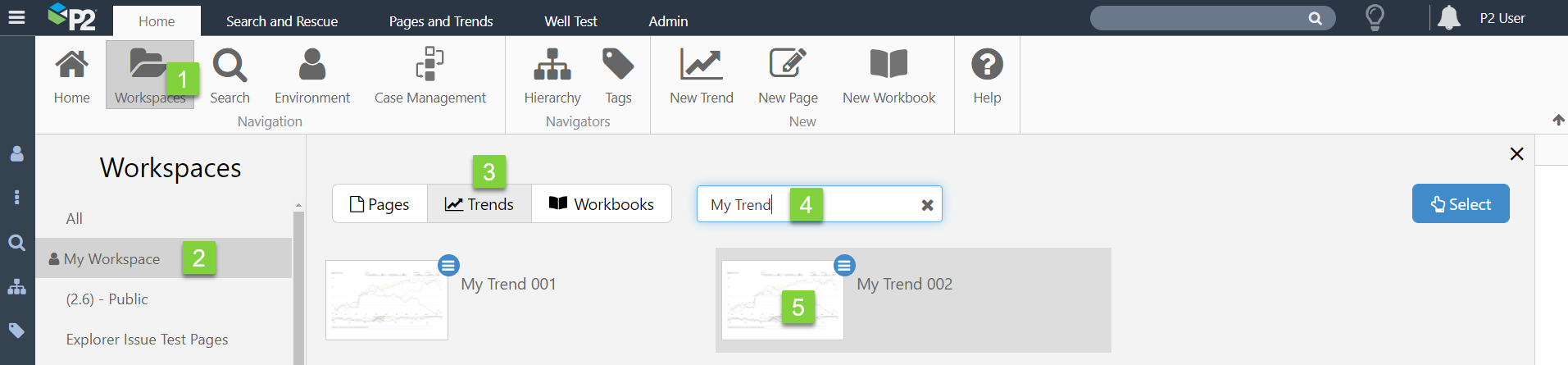Open the Hierarchy navigator
Screen dimensions: 1568x365
coord(552,75)
